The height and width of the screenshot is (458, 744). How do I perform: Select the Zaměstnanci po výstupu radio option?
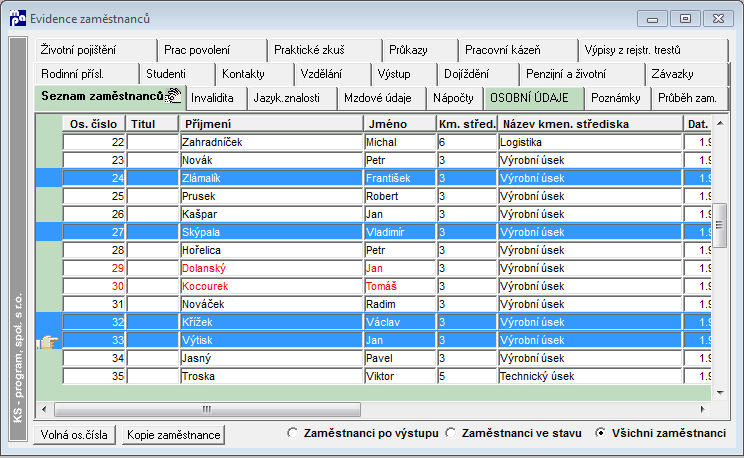click(x=363, y=433)
